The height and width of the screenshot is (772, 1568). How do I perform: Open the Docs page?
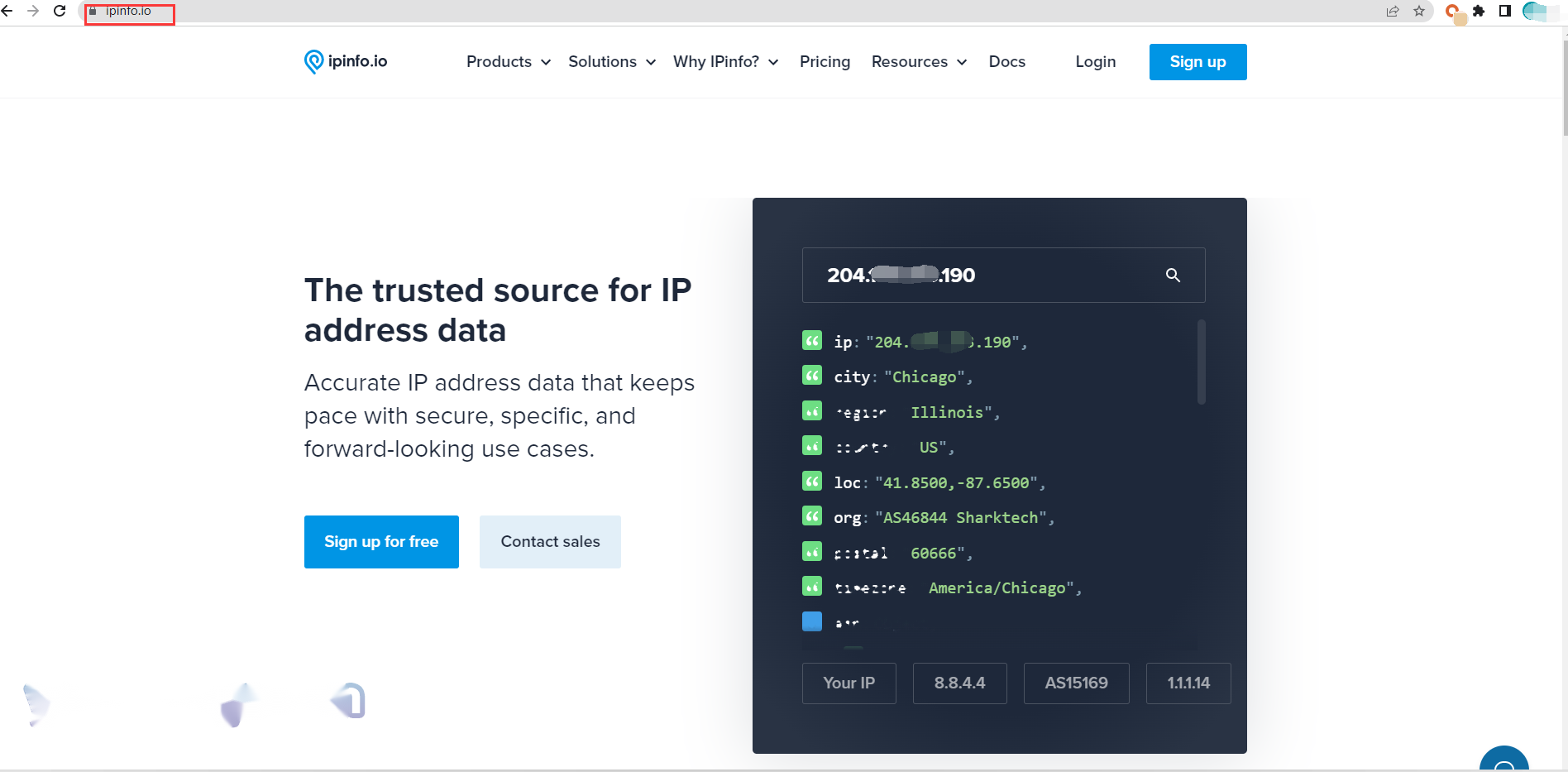pos(1006,62)
